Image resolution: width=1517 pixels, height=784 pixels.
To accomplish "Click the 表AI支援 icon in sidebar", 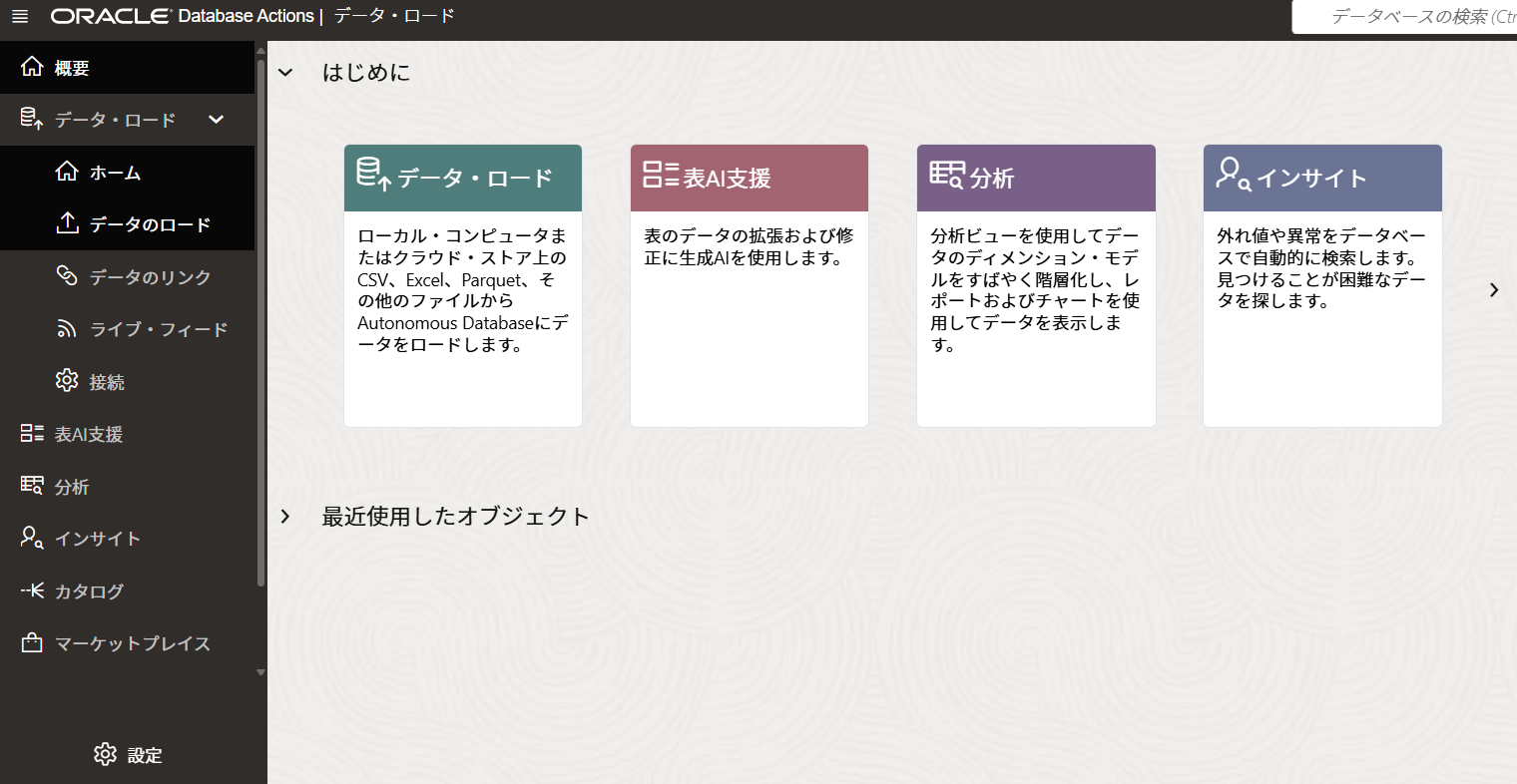I will pyautogui.click(x=32, y=434).
